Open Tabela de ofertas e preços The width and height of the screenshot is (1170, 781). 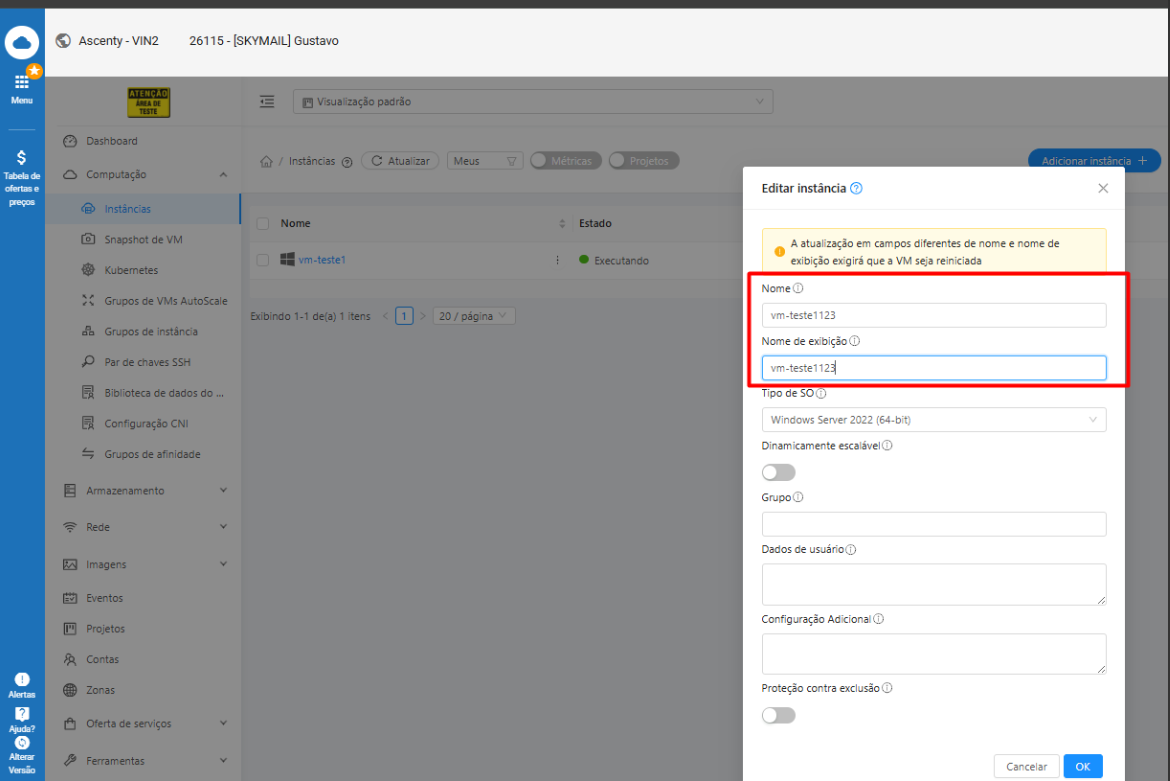(22, 178)
